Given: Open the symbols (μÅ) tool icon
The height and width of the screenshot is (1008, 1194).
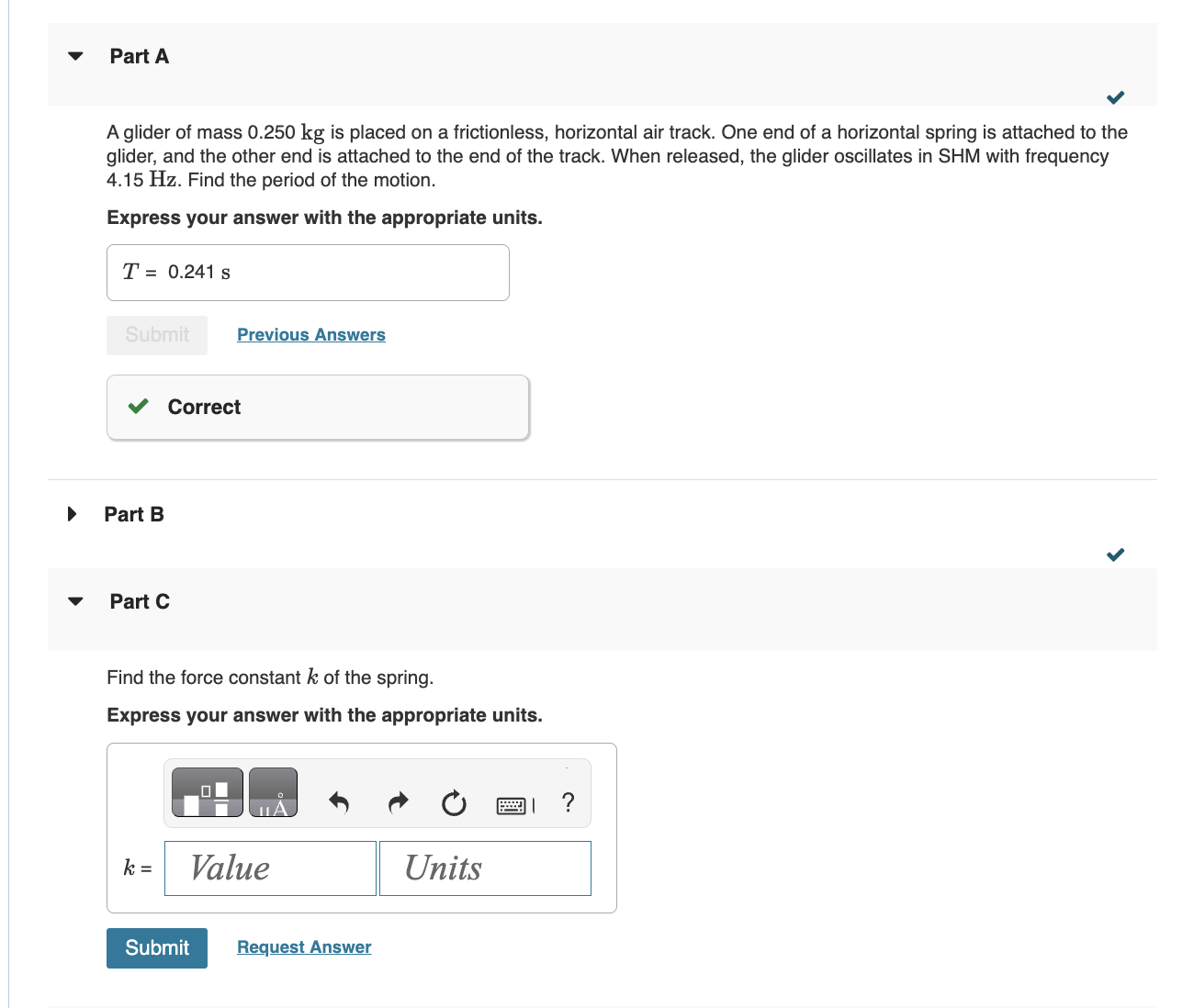Looking at the screenshot, I should [273, 792].
